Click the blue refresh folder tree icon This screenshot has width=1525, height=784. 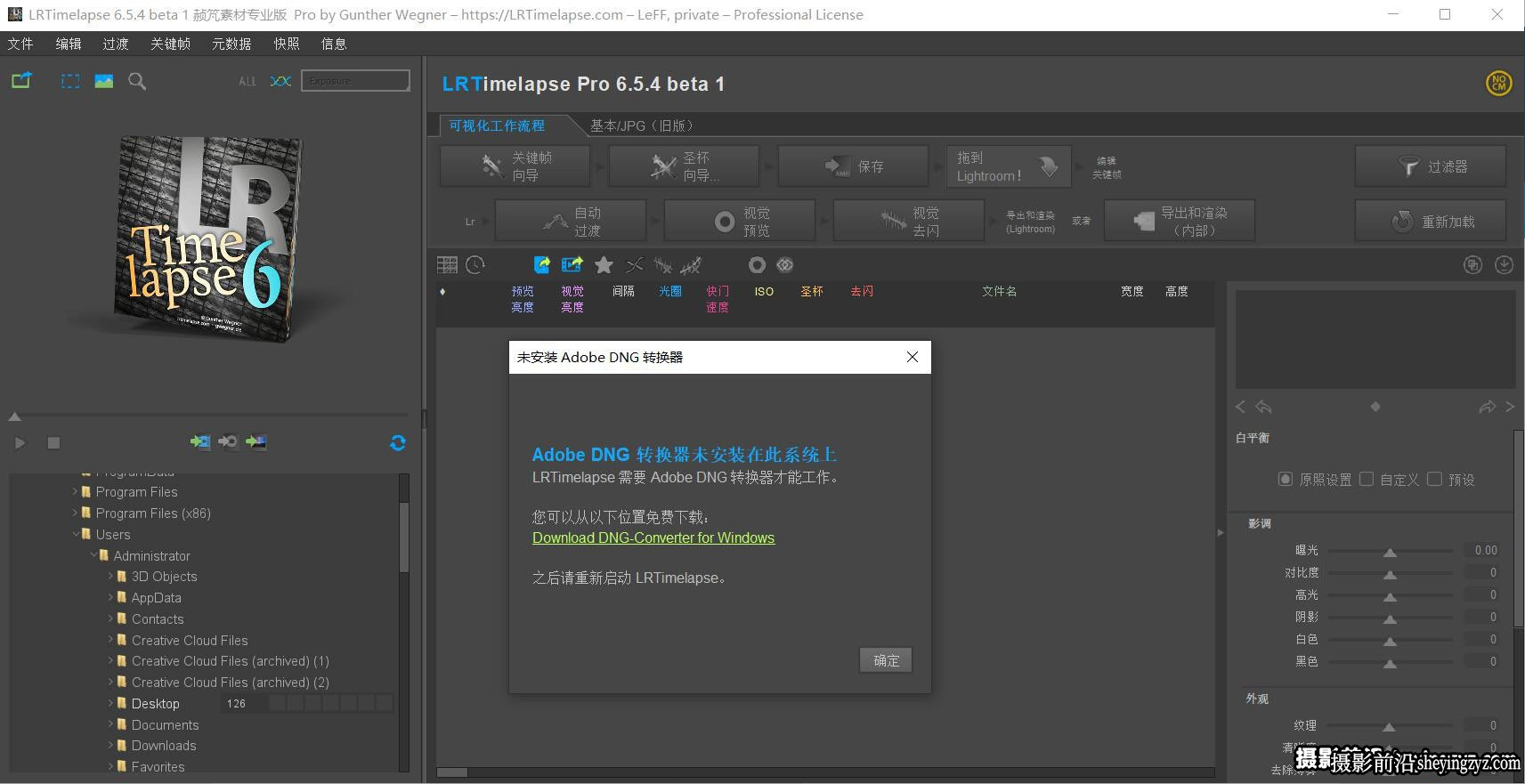pos(398,442)
